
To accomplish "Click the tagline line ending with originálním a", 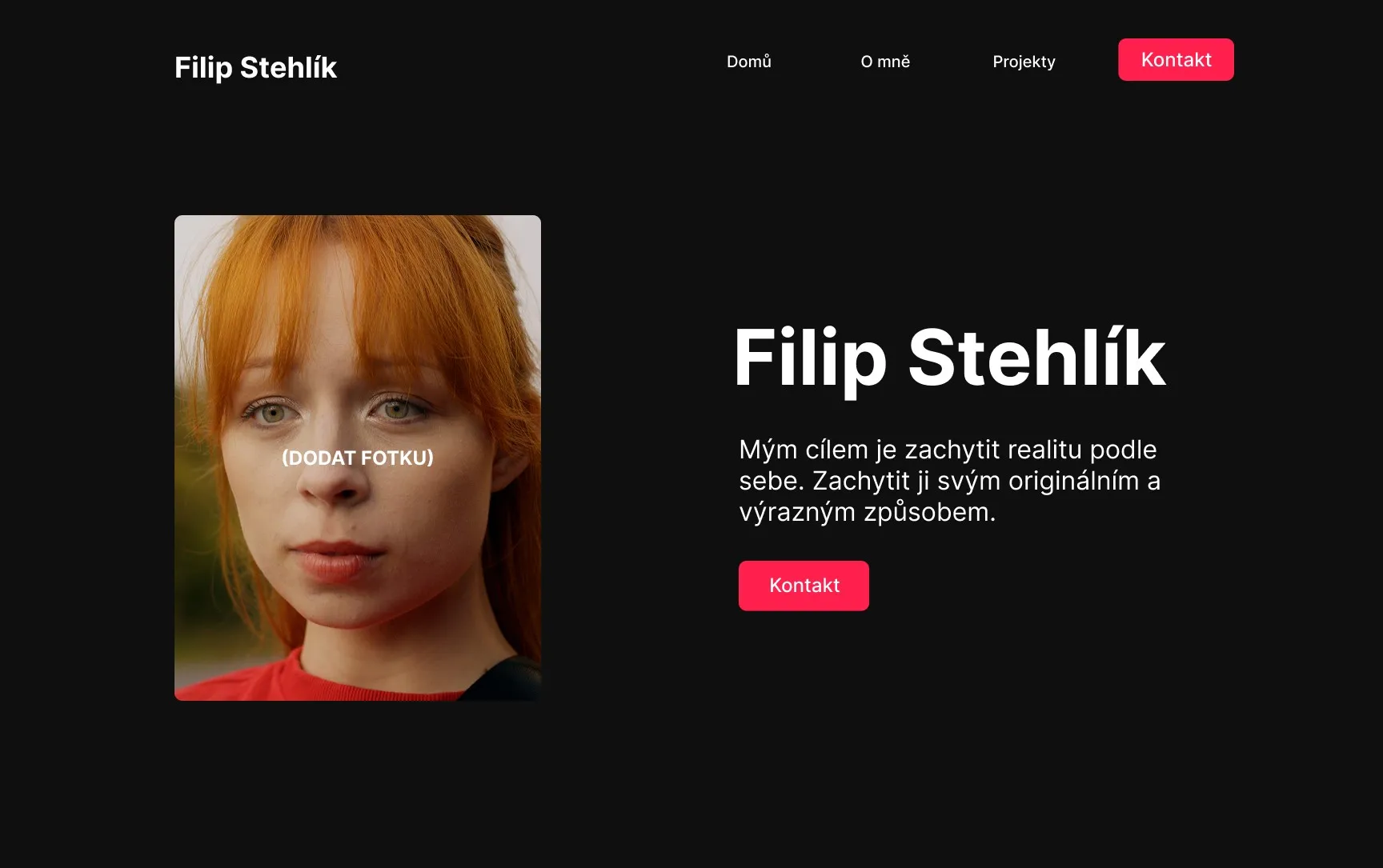I will [949, 481].
